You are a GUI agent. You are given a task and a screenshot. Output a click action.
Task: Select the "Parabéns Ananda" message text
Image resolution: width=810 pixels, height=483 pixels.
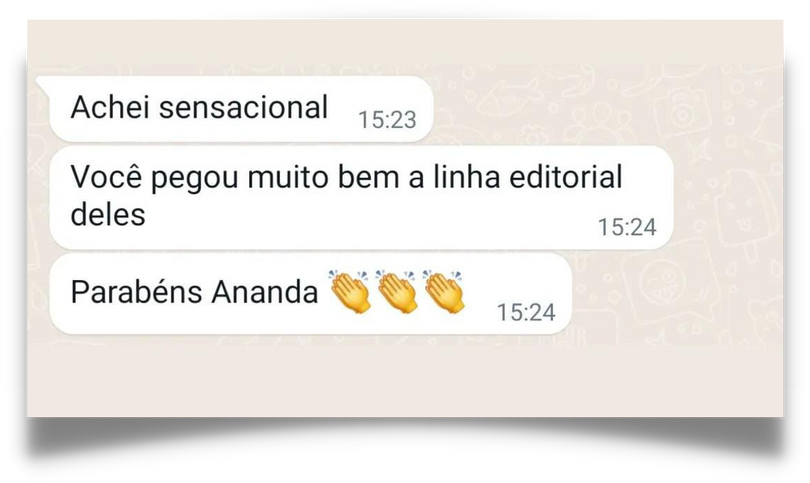coord(194,292)
